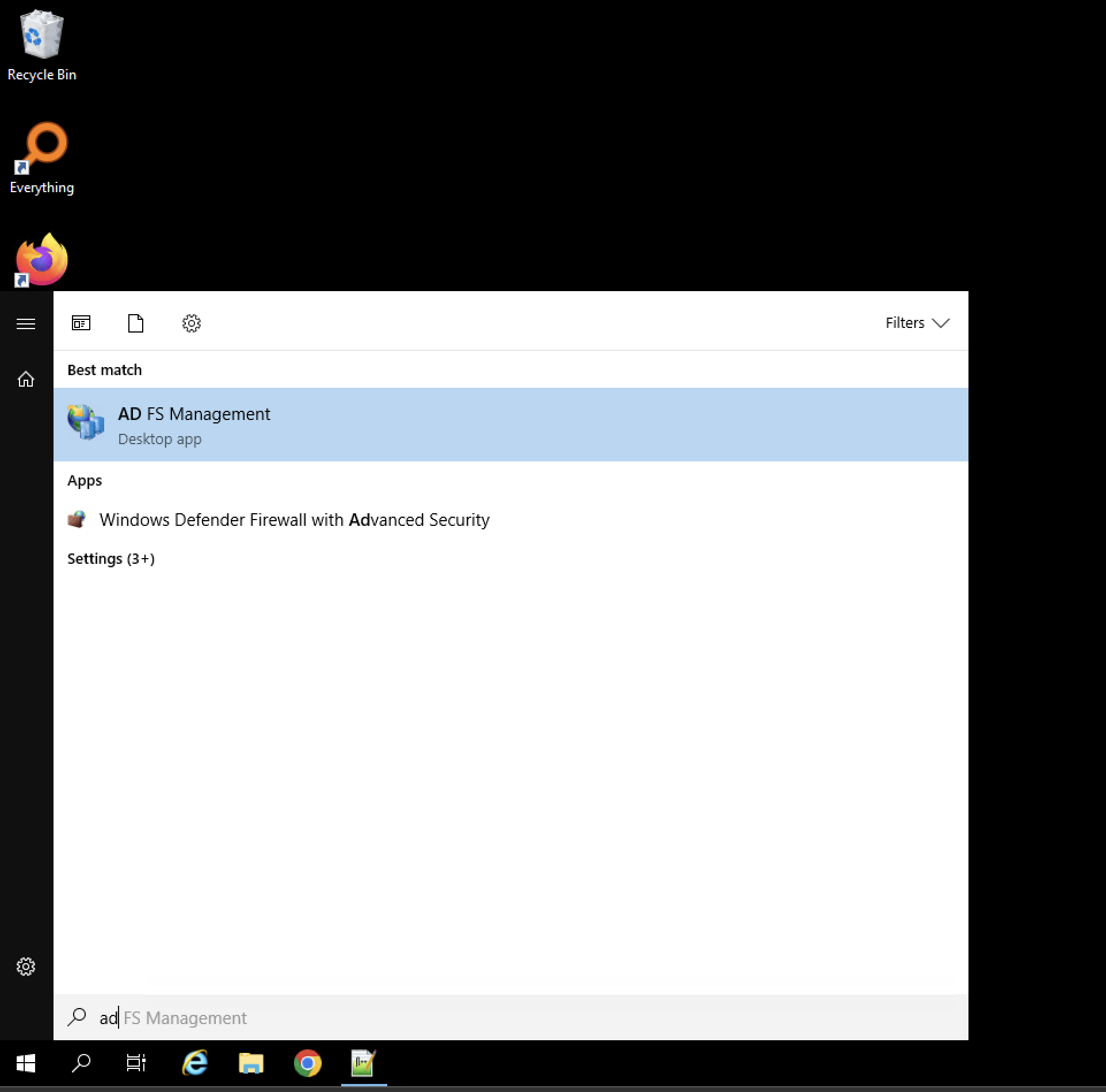Open the Windows Start button

point(26,1063)
